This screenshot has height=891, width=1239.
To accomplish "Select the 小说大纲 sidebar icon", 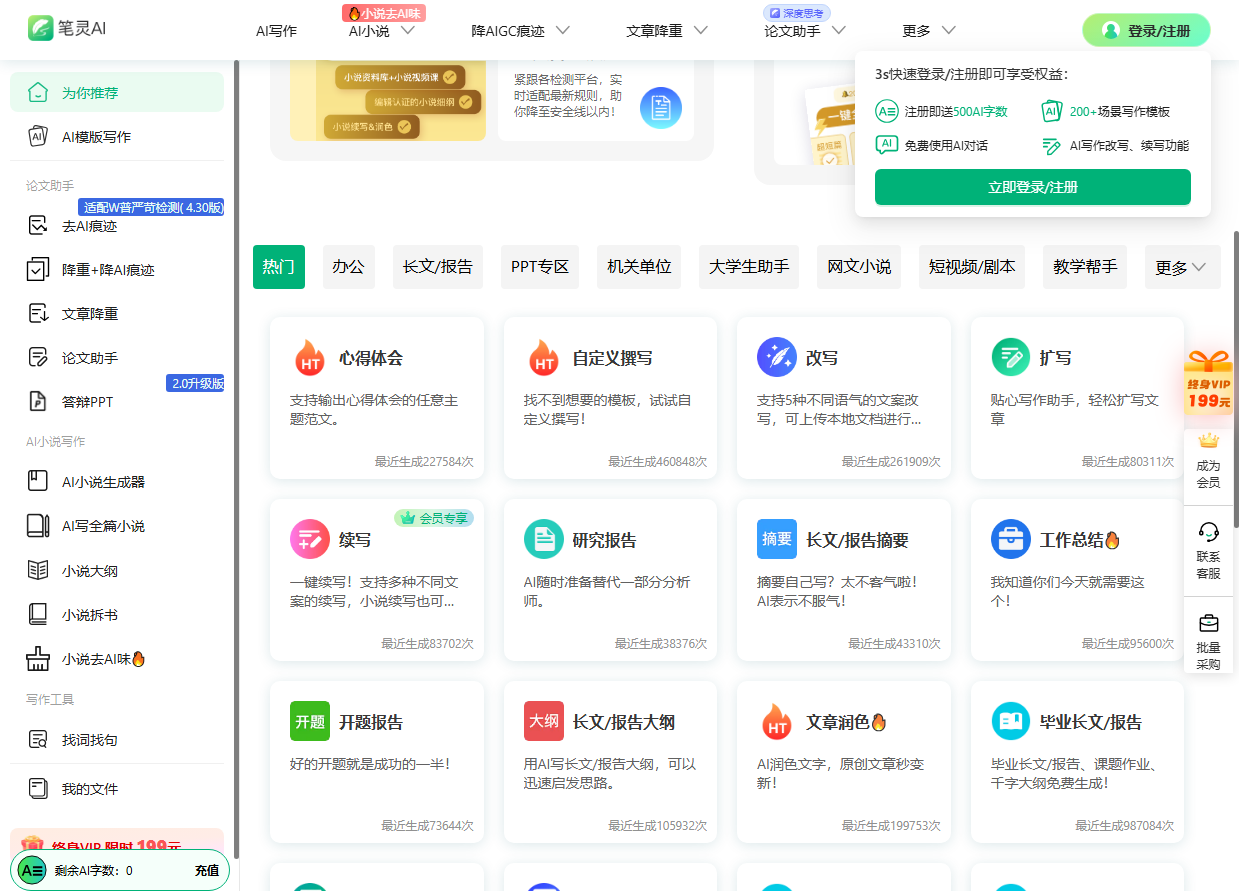I will [x=38, y=571].
